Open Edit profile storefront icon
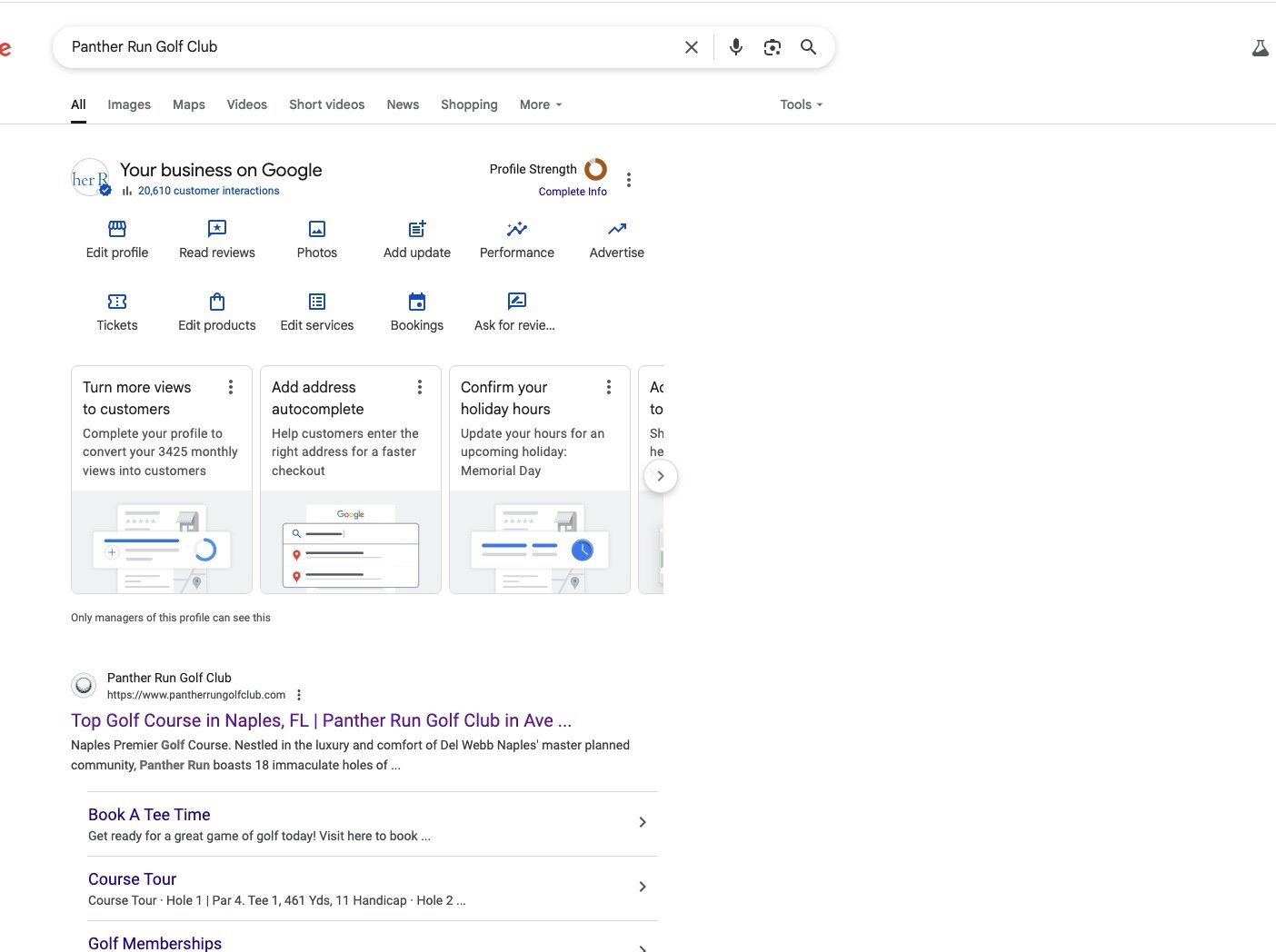1276x952 pixels. pyautogui.click(x=117, y=229)
